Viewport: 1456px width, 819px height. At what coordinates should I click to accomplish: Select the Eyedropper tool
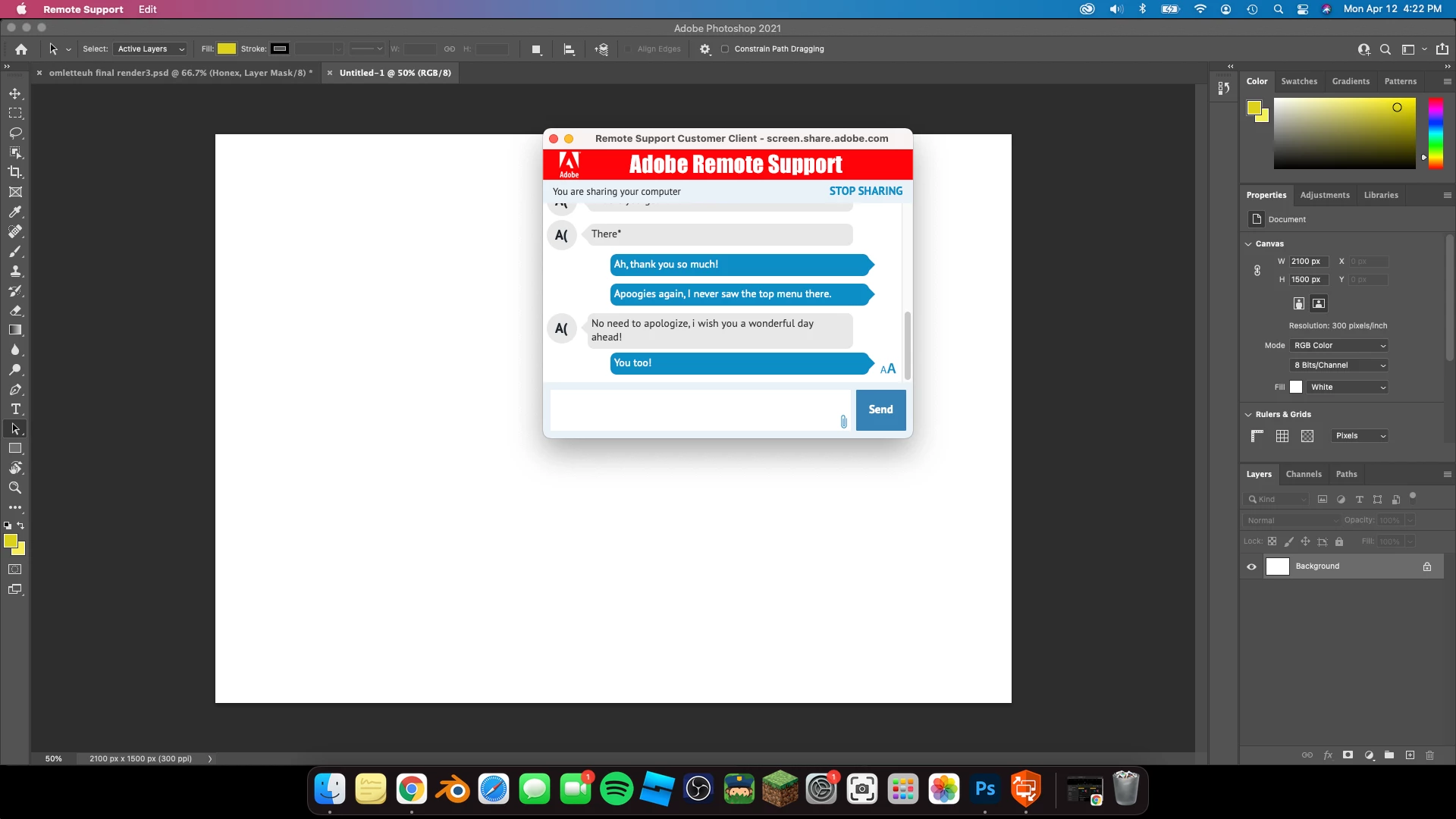(15, 212)
